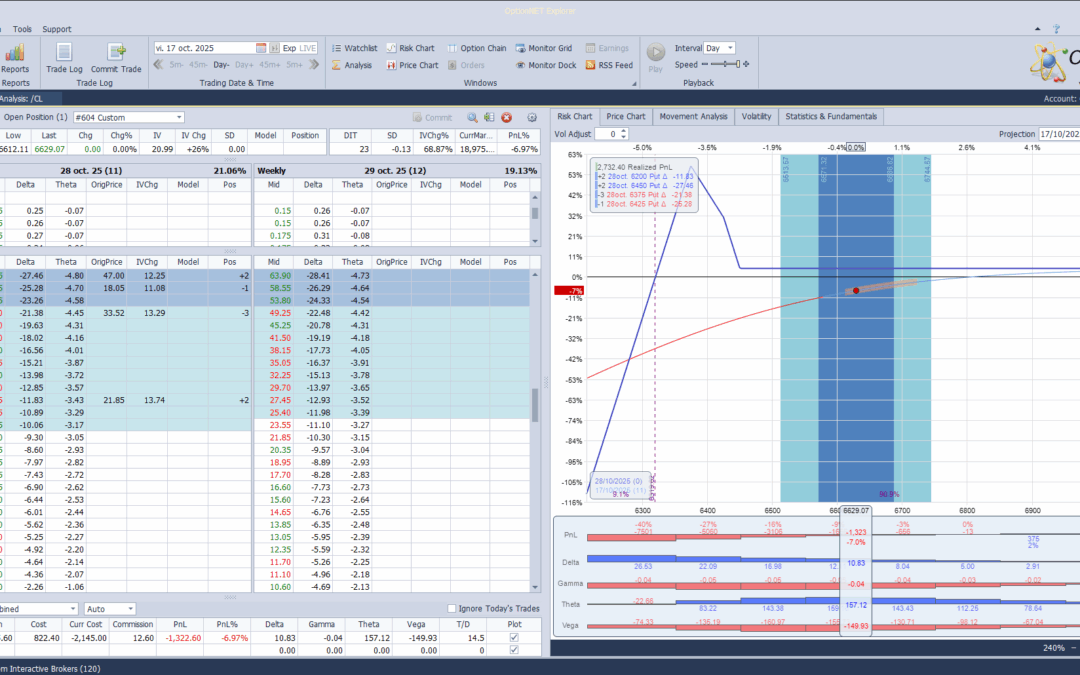Click the Commit Trade ribbon icon
This screenshot has height=675, width=1080.
tap(116, 58)
